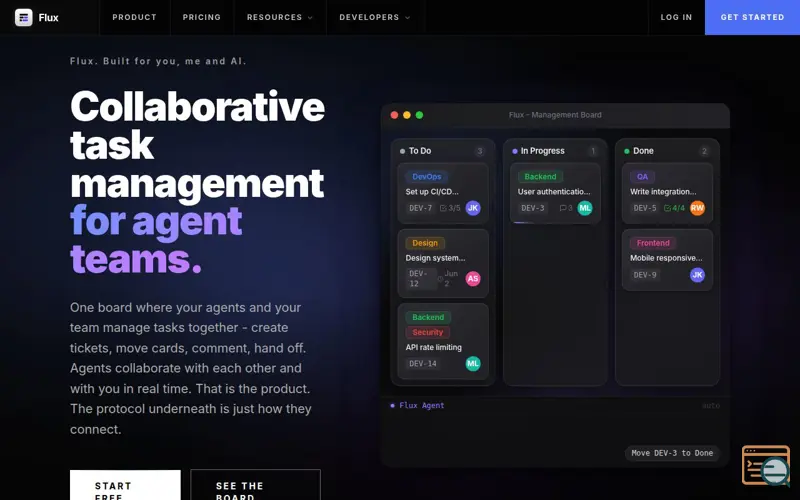Open the Write integration card title
This screenshot has height=500, width=800.
click(x=663, y=192)
